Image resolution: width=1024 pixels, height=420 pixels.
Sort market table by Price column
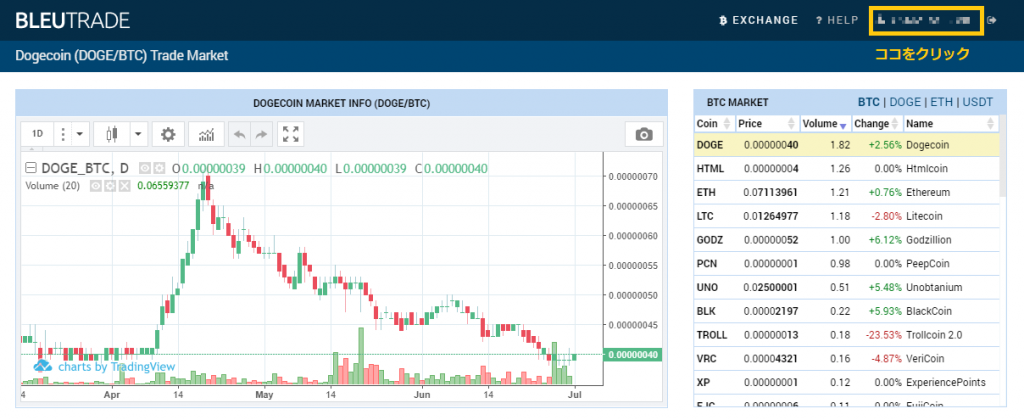(x=767, y=123)
